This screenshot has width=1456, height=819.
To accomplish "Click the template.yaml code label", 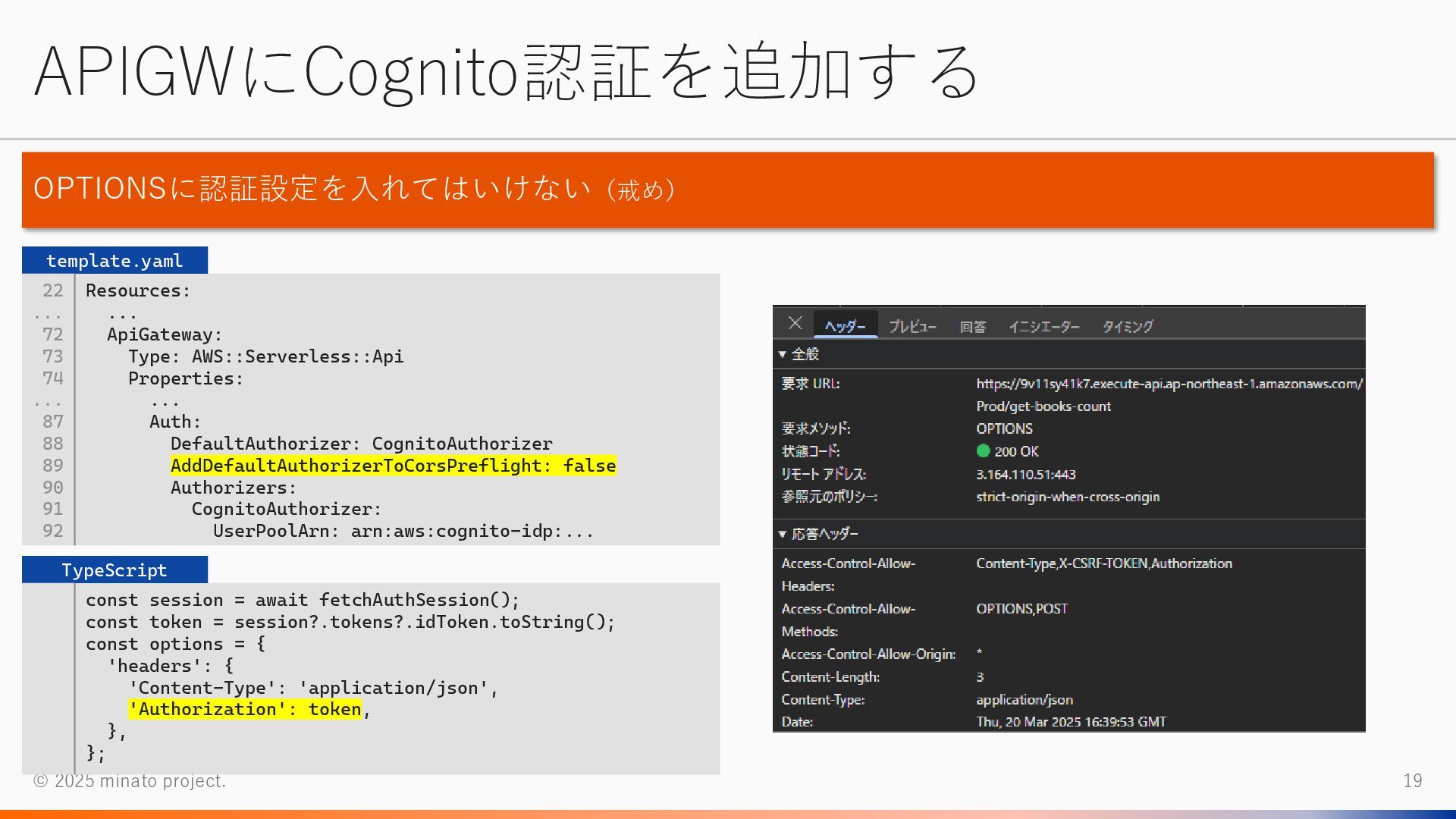I will pyautogui.click(x=115, y=260).
